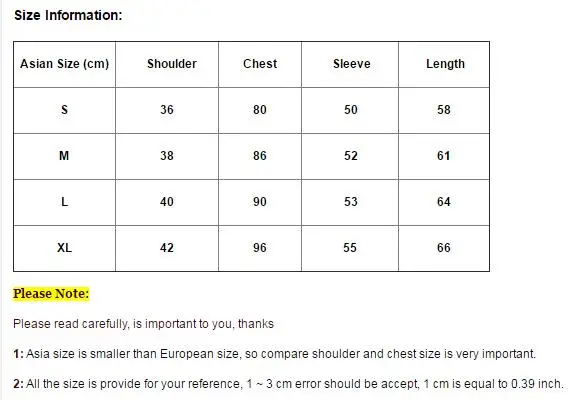This screenshot has width=579, height=400.
Task: Select the M size row label
Action: (x=64, y=156)
